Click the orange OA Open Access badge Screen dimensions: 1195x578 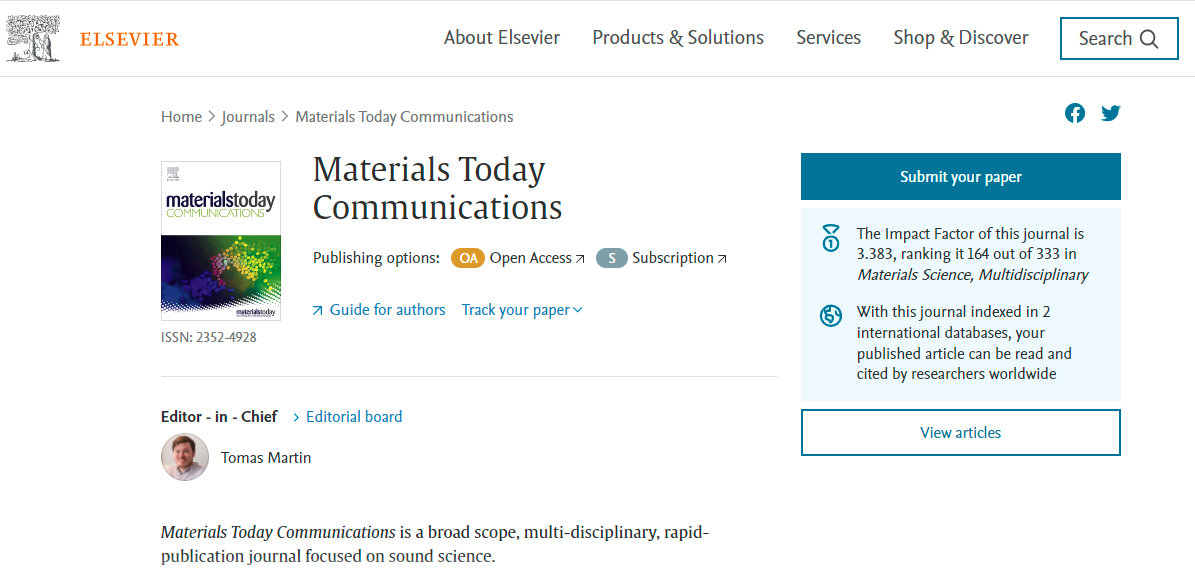click(x=467, y=258)
